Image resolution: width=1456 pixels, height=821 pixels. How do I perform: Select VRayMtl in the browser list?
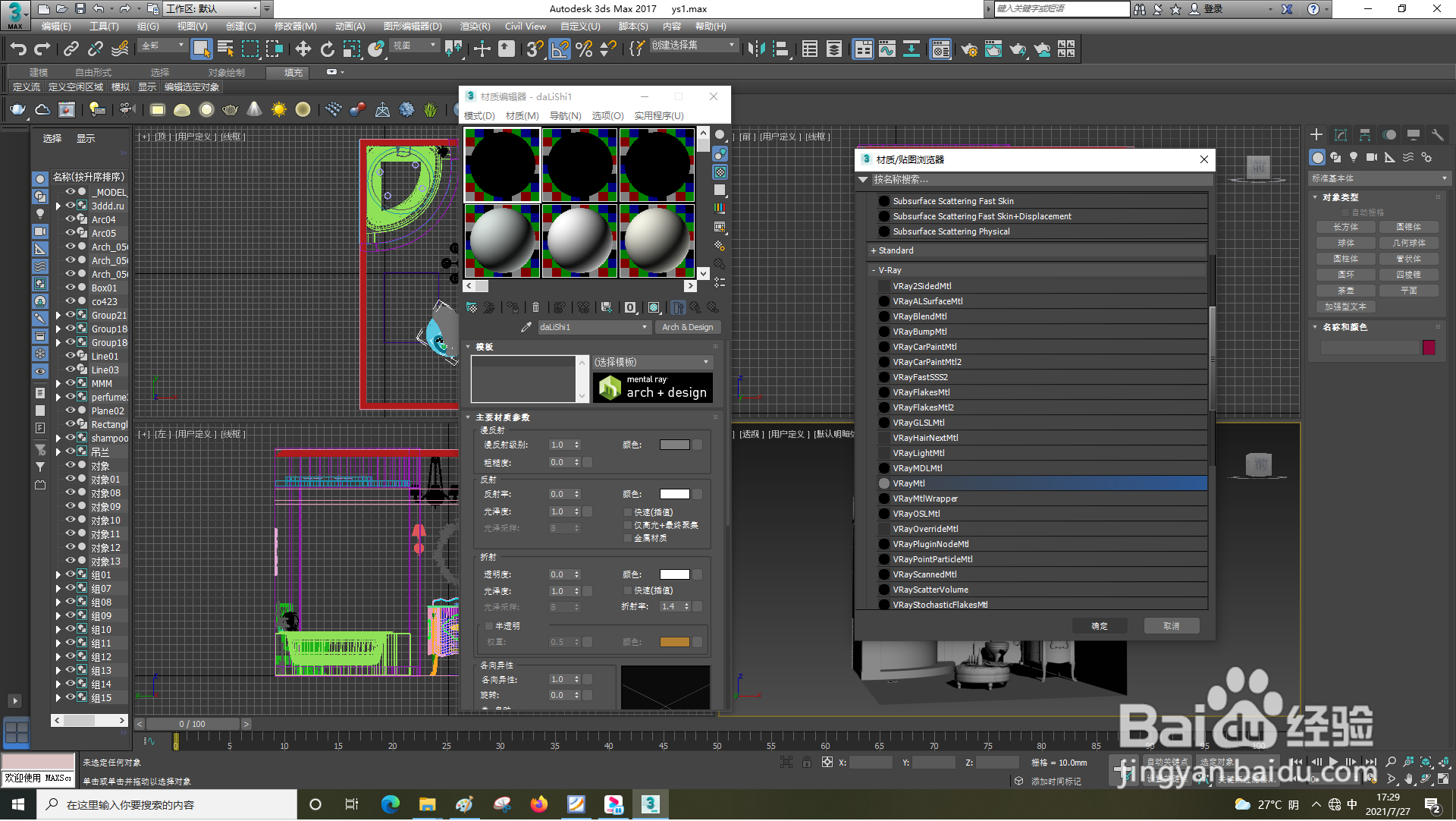(x=1042, y=483)
